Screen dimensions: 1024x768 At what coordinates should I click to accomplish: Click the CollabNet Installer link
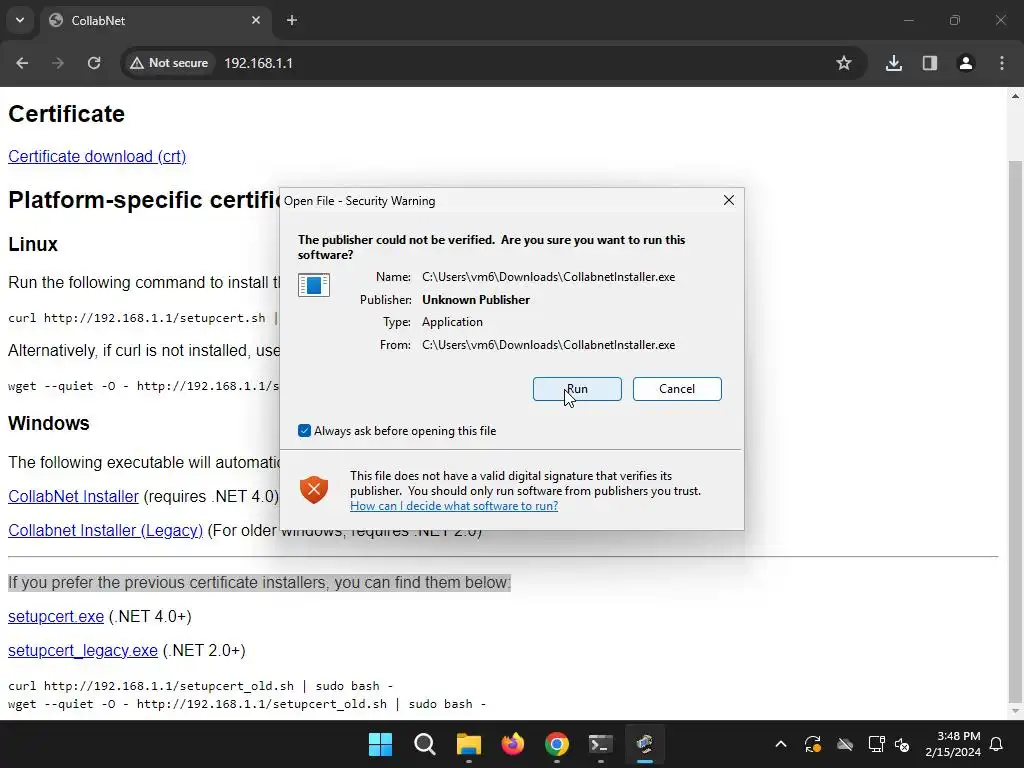tap(73, 496)
